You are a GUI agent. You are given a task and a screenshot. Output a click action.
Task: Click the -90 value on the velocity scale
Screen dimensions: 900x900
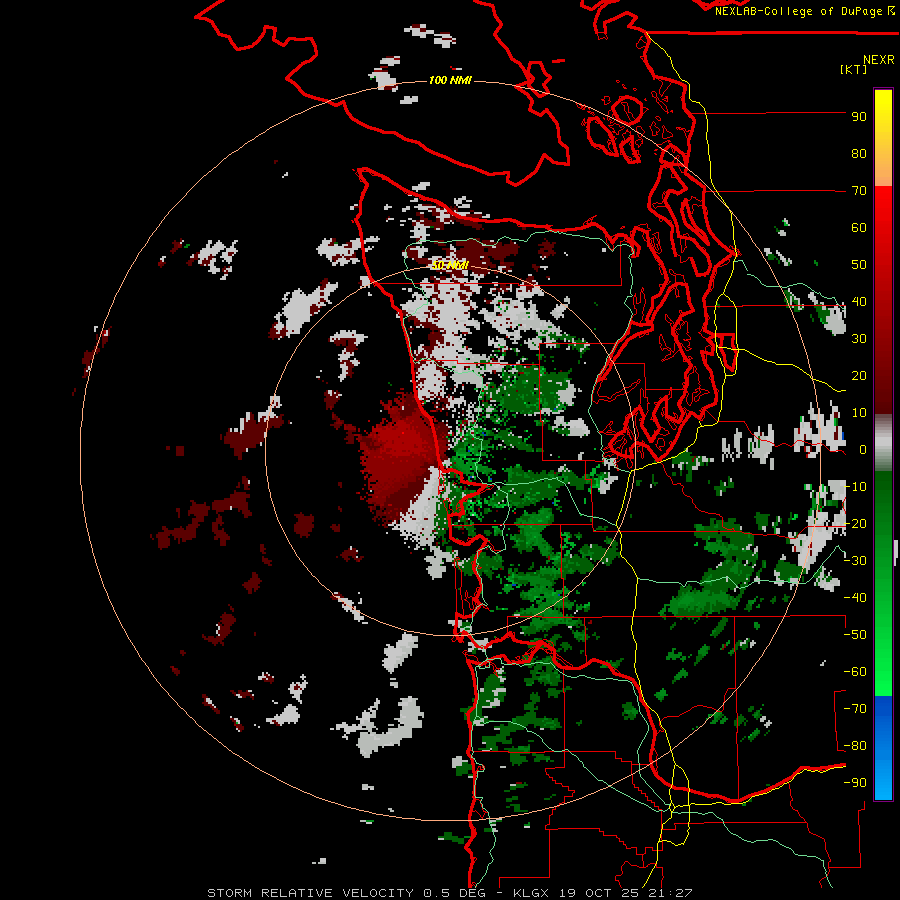[x=855, y=783]
